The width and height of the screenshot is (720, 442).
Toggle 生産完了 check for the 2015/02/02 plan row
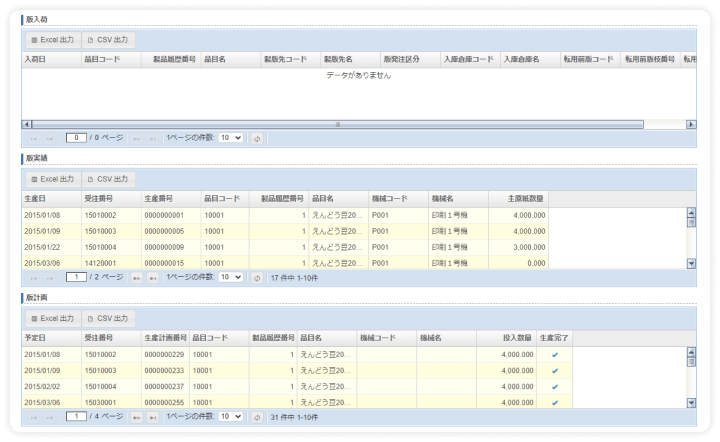point(554,386)
